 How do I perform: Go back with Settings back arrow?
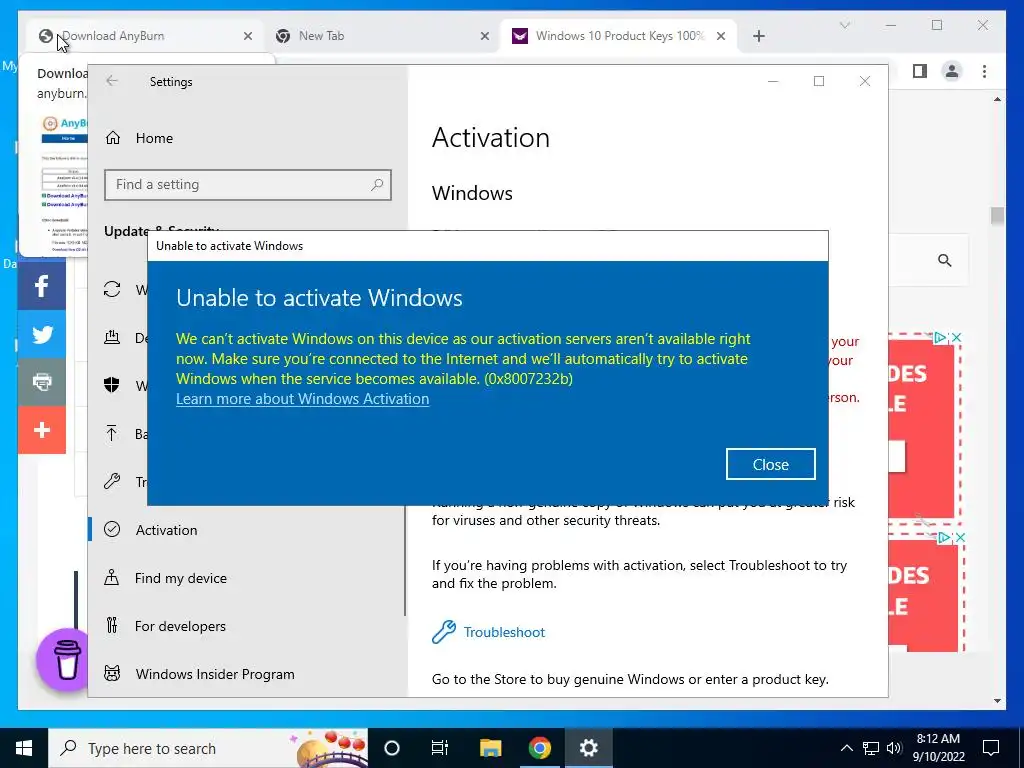[x=112, y=81]
